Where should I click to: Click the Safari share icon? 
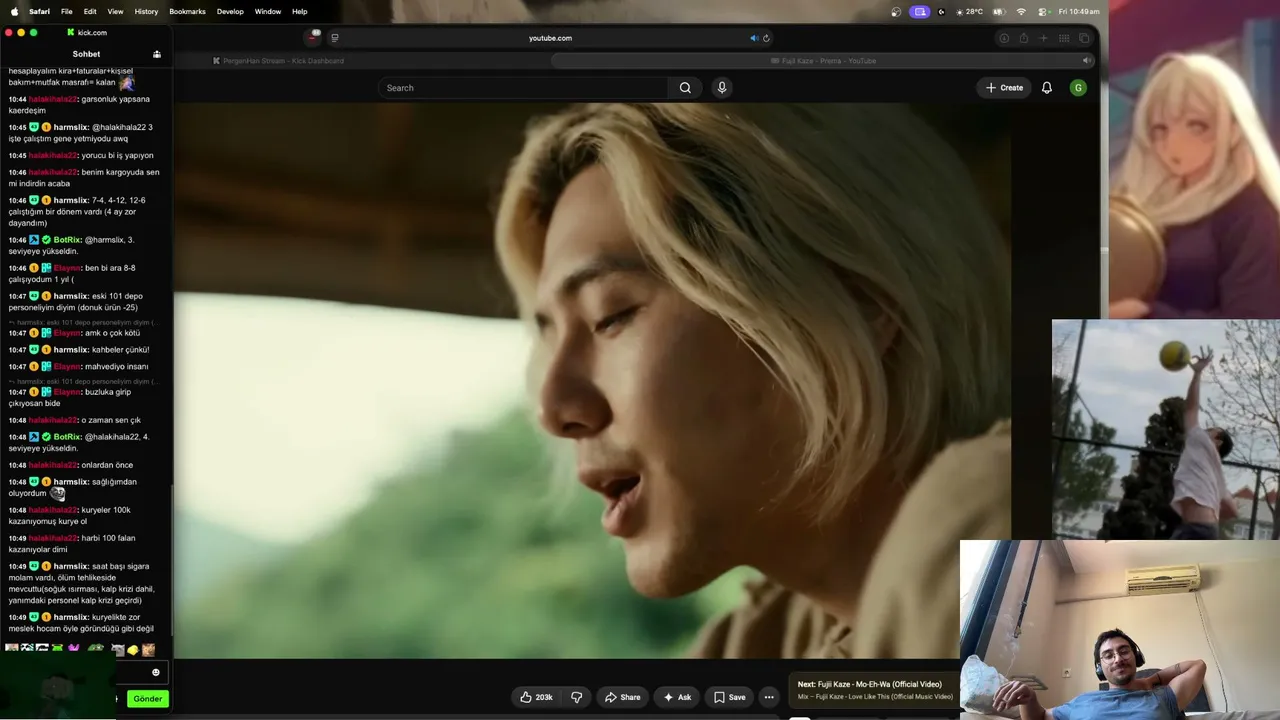[1024, 38]
